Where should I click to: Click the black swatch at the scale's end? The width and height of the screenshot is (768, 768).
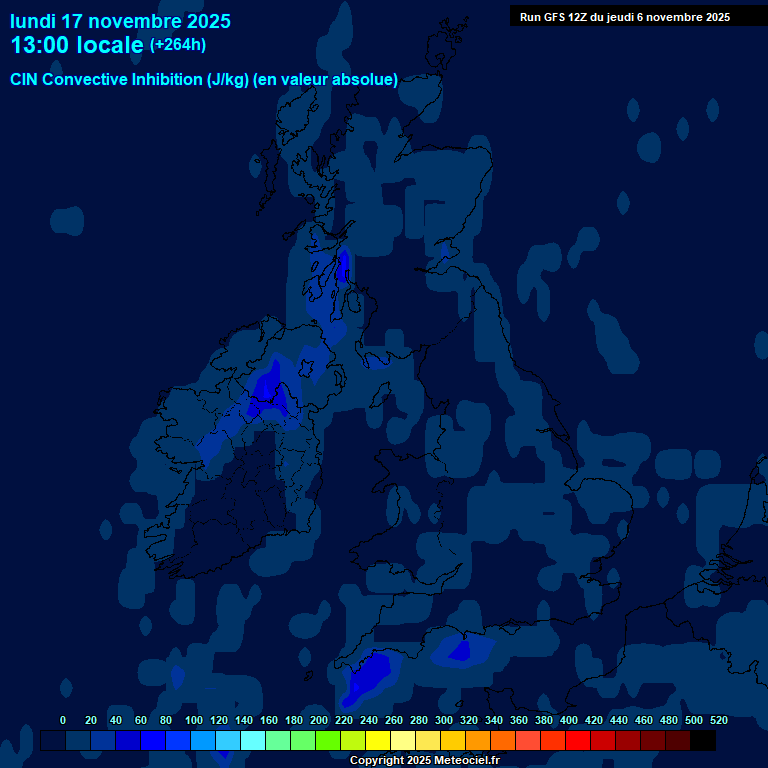tap(703, 741)
